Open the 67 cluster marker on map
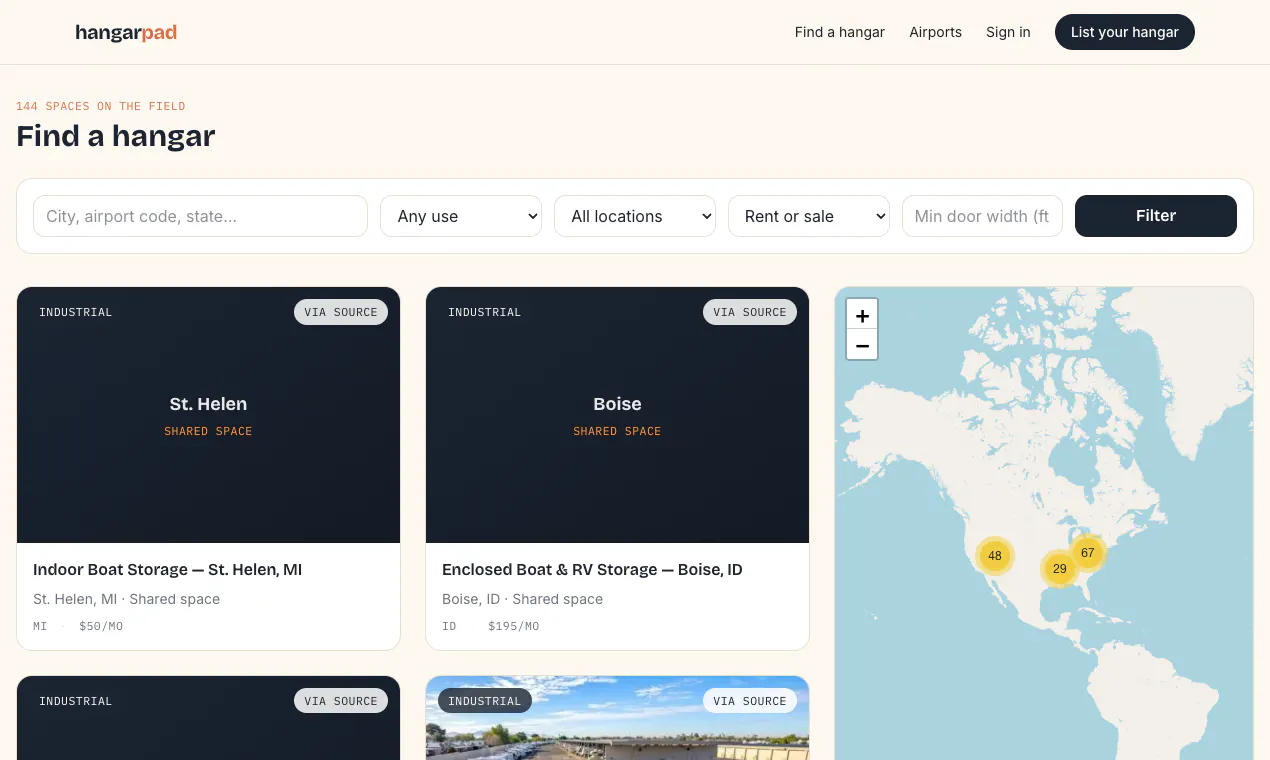 [x=1088, y=552]
